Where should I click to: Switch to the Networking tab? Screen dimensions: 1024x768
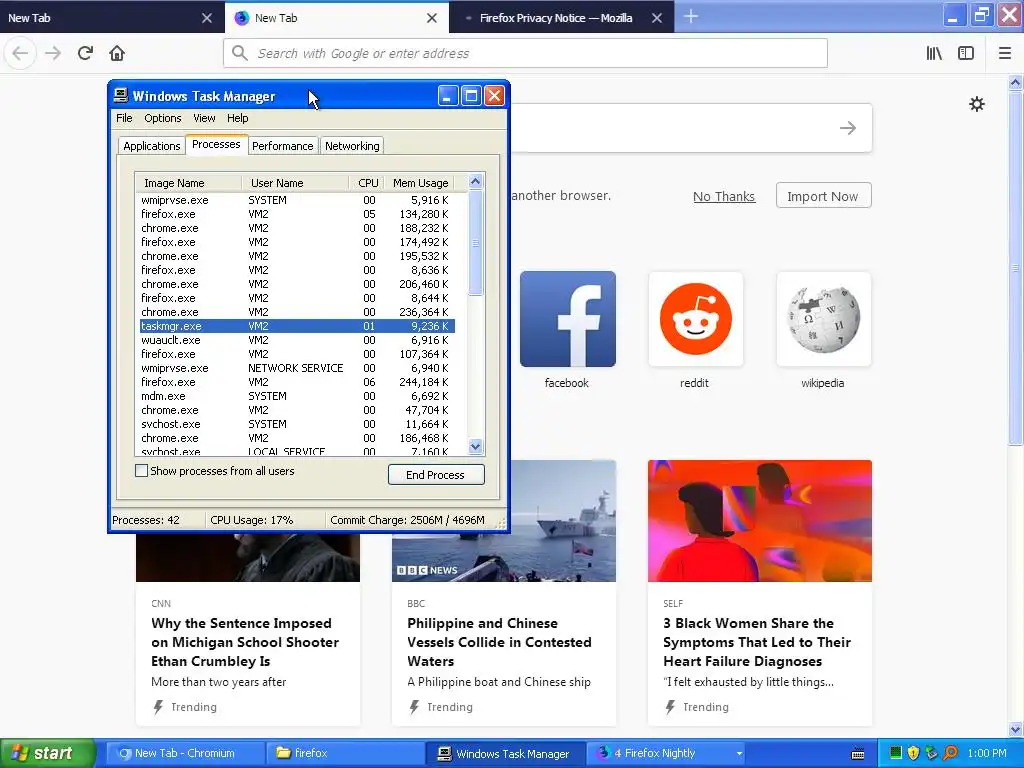[352, 146]
